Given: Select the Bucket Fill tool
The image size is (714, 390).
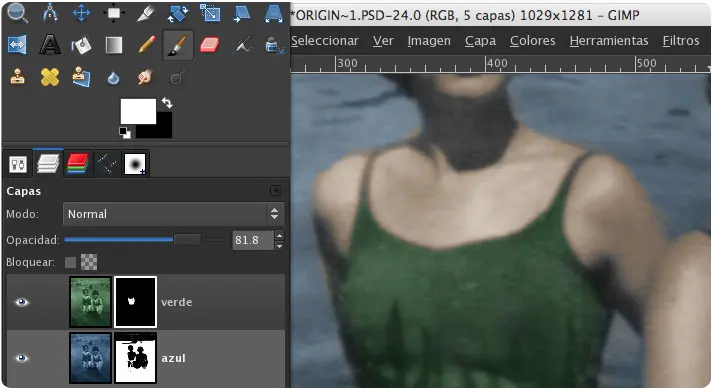Looking at the screenshot, I should click(x=82, y=45).
